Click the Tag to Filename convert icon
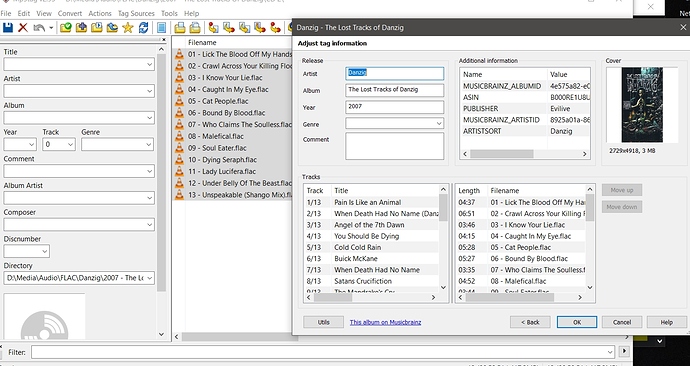690x366 pixels. click(x=213, y=28)
